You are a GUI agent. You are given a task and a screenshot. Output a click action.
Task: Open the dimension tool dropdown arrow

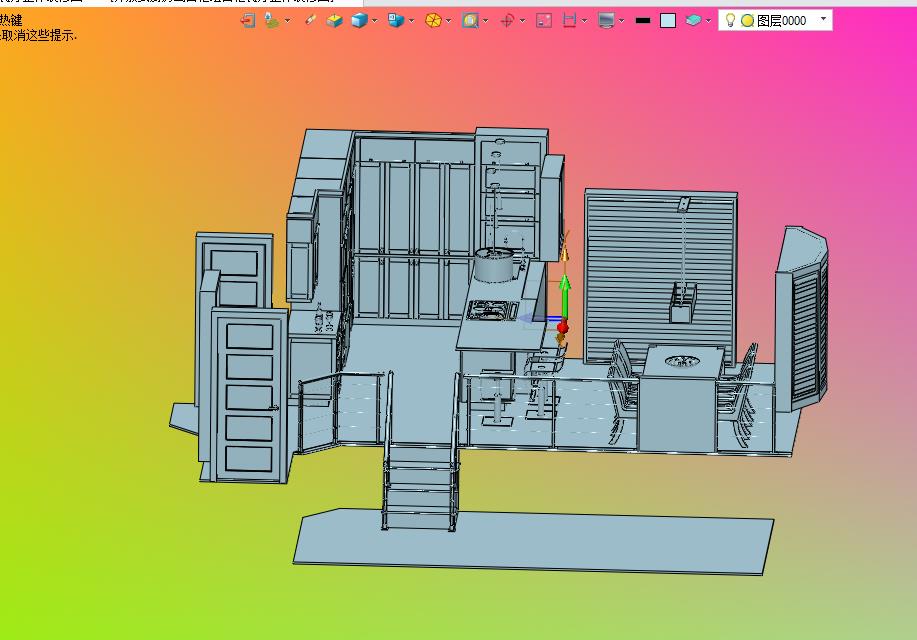click(584, 20)
